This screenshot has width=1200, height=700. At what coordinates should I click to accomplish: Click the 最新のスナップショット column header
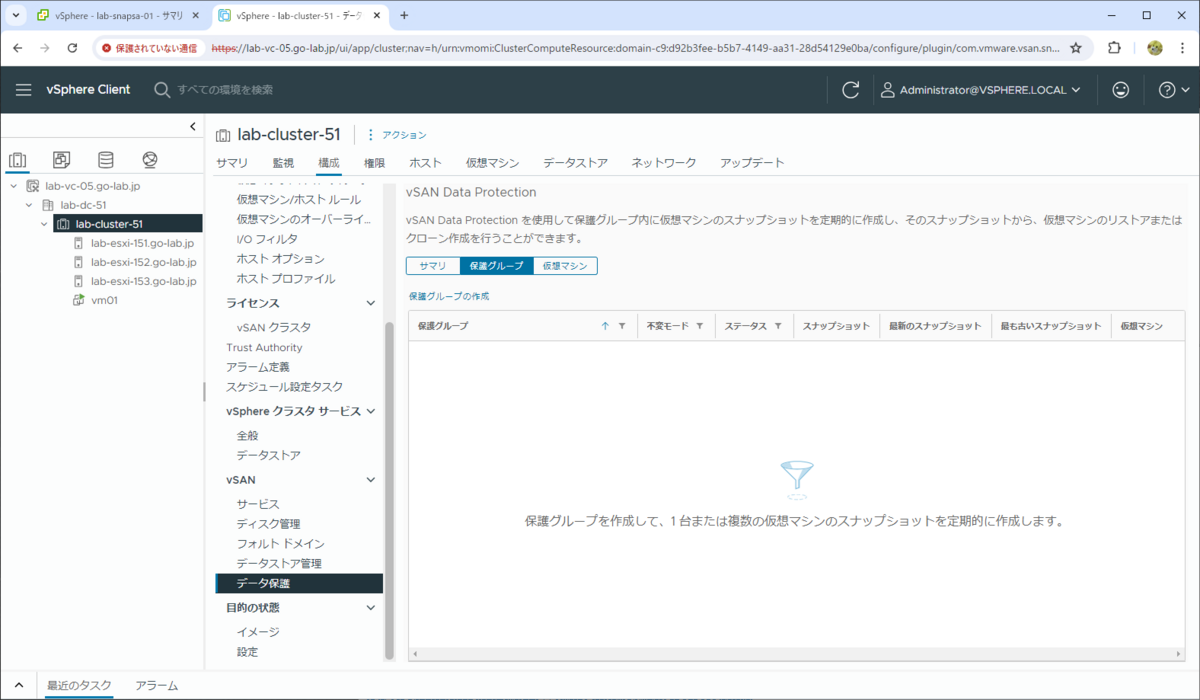pyautogui.click(x=935, y=326)
